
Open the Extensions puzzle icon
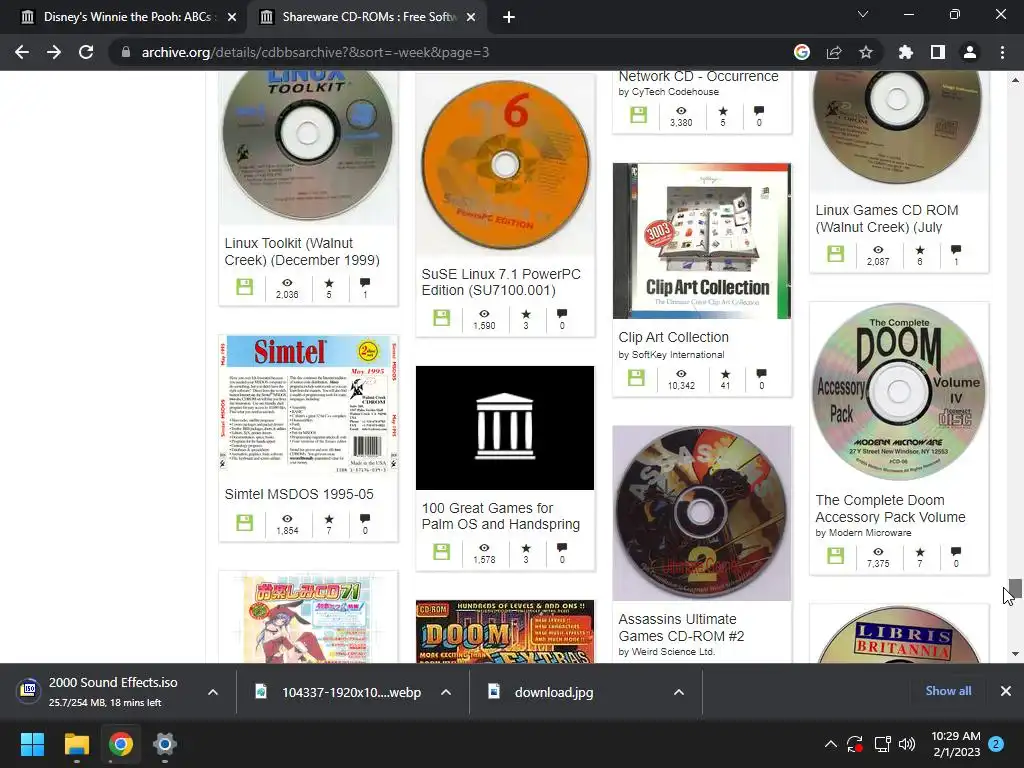coord(906,52)
